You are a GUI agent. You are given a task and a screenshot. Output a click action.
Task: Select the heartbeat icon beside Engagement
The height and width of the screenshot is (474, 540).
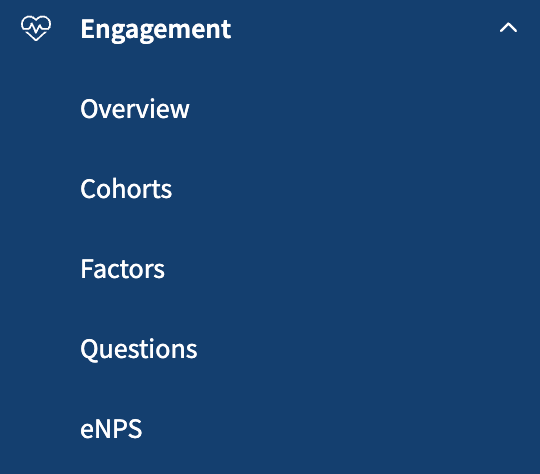tap(36, 28)
